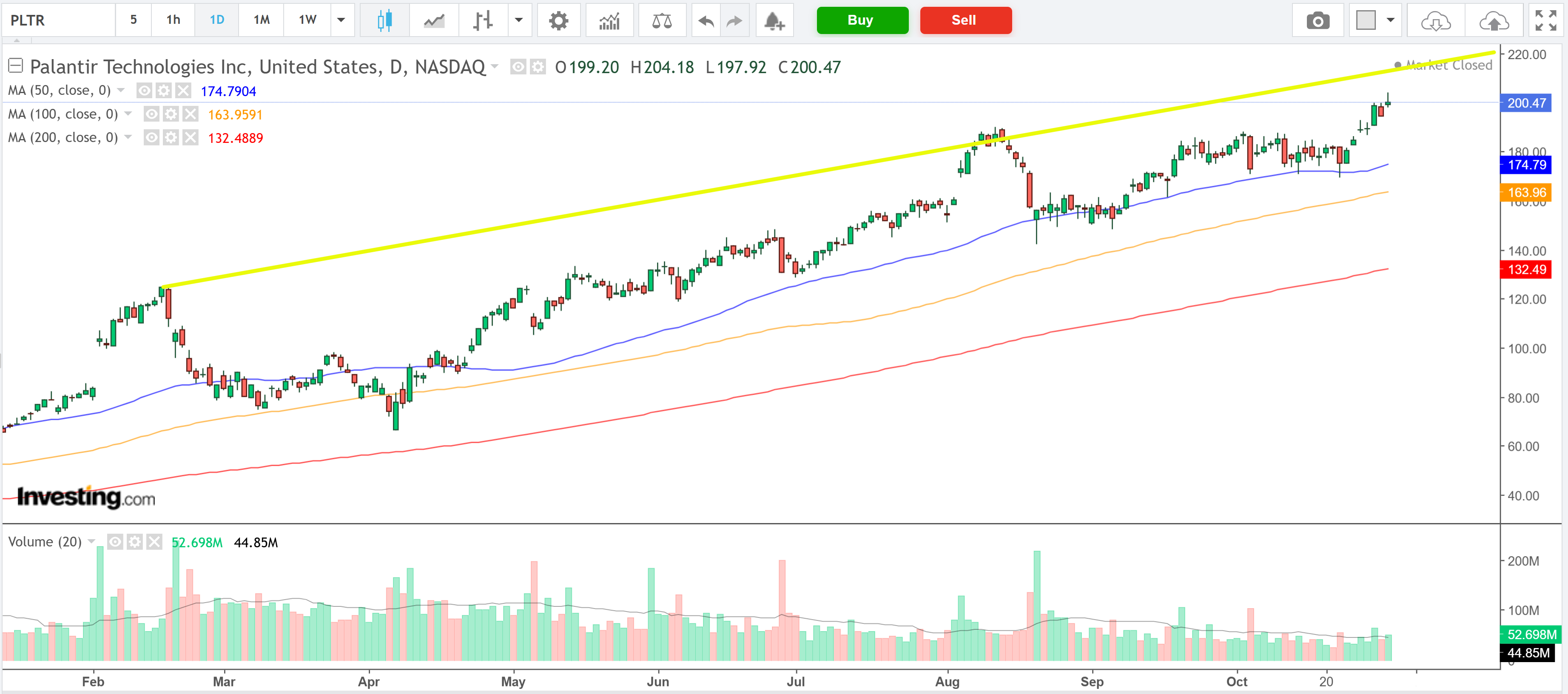Create an alert with the bell icon

[774, 20]
